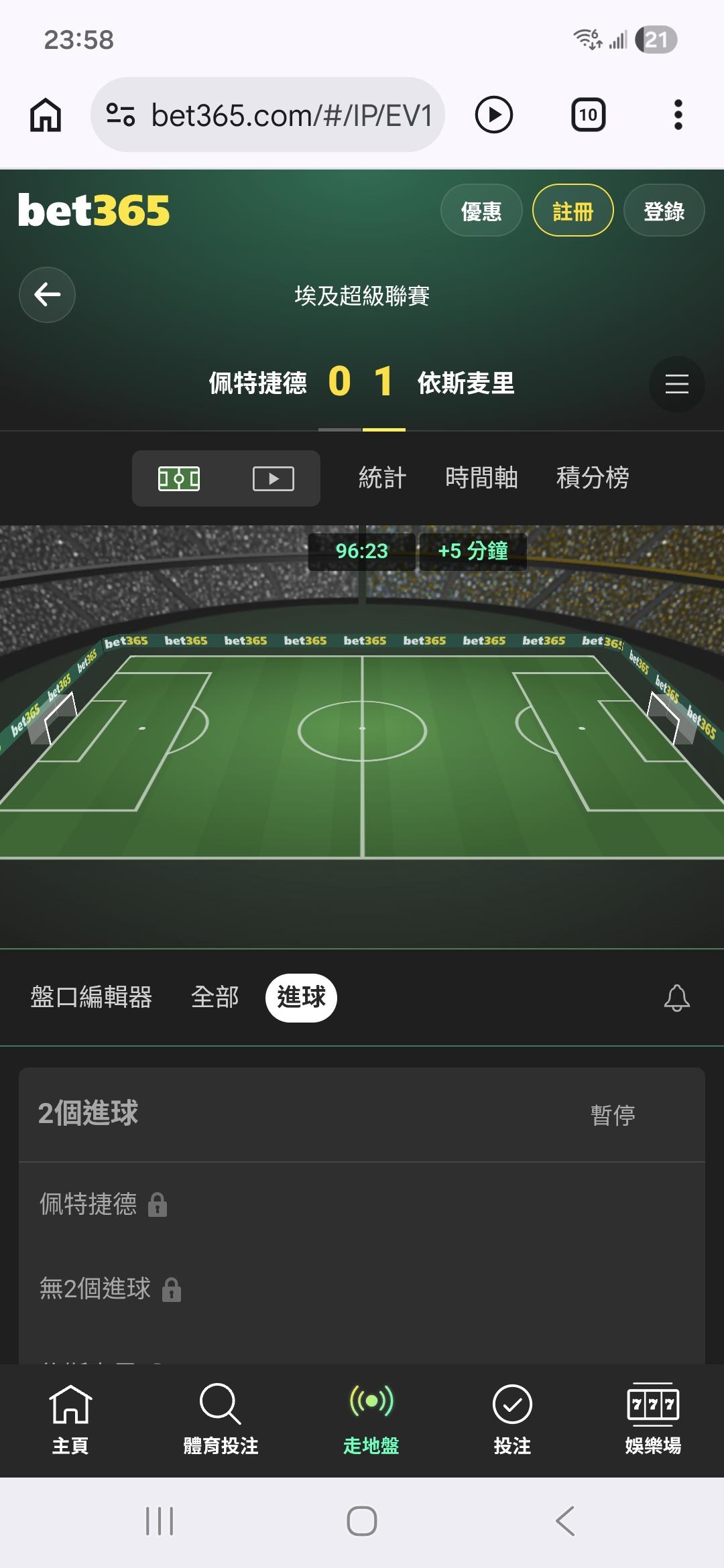Viewport: 724px width, 1568px height.
Task: Open browser three-dot menu
Action: (678, 115)
